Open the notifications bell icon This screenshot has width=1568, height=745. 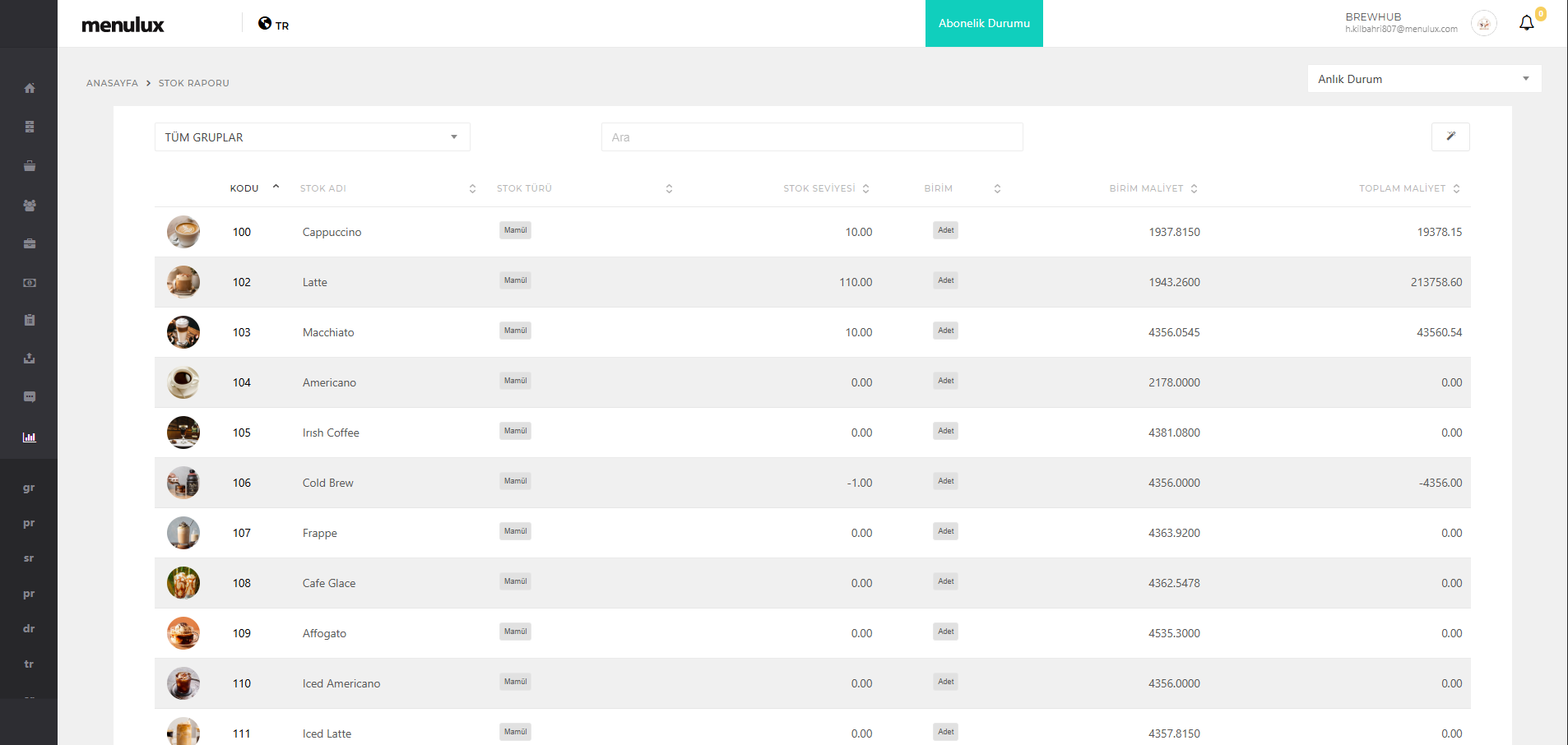1526,23
